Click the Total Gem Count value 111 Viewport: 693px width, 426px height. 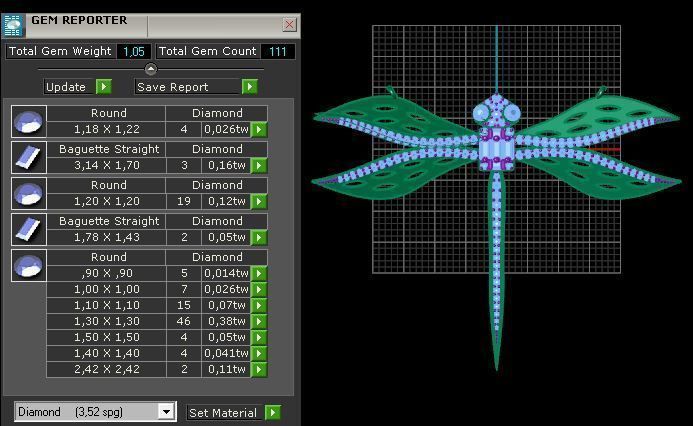(278, 52)
